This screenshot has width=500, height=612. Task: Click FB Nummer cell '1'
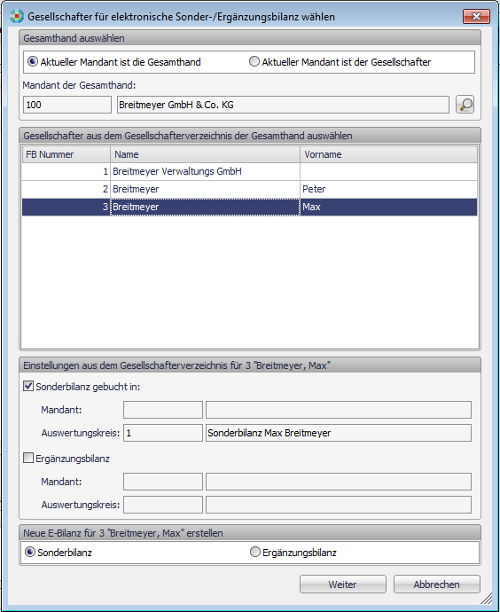(66, 171)
